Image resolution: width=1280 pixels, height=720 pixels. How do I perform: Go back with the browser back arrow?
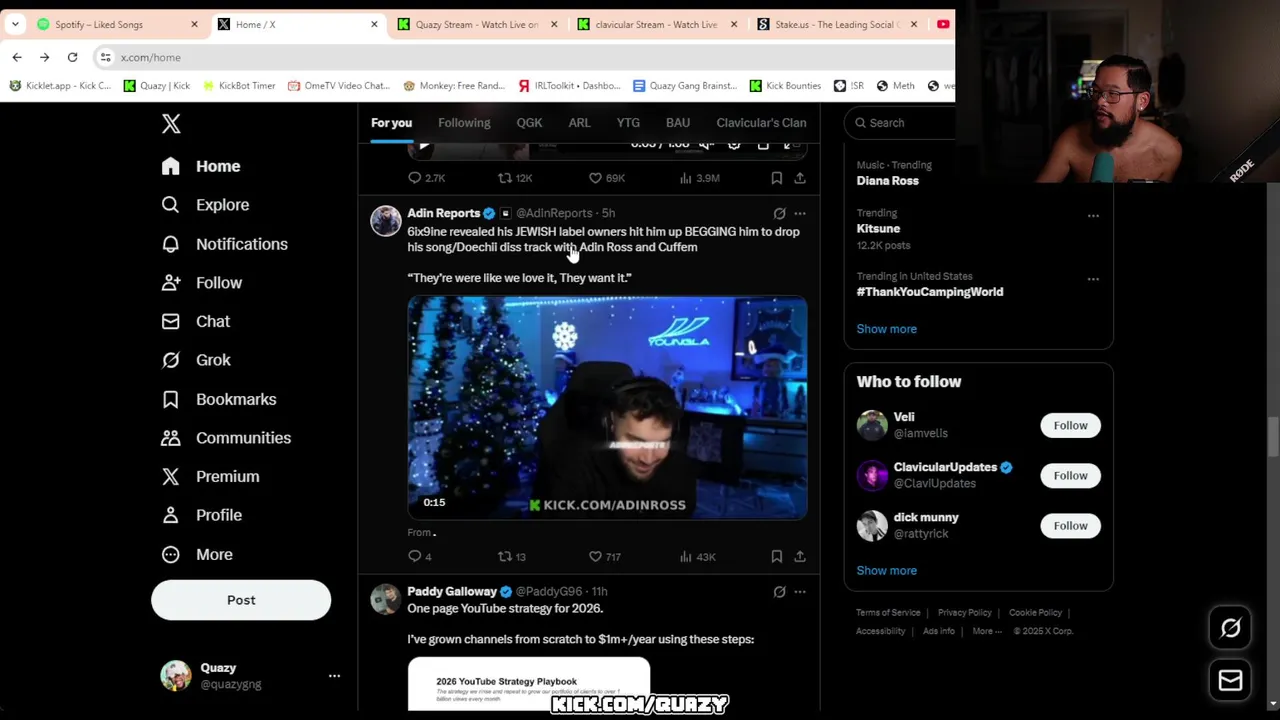[17, 58]
